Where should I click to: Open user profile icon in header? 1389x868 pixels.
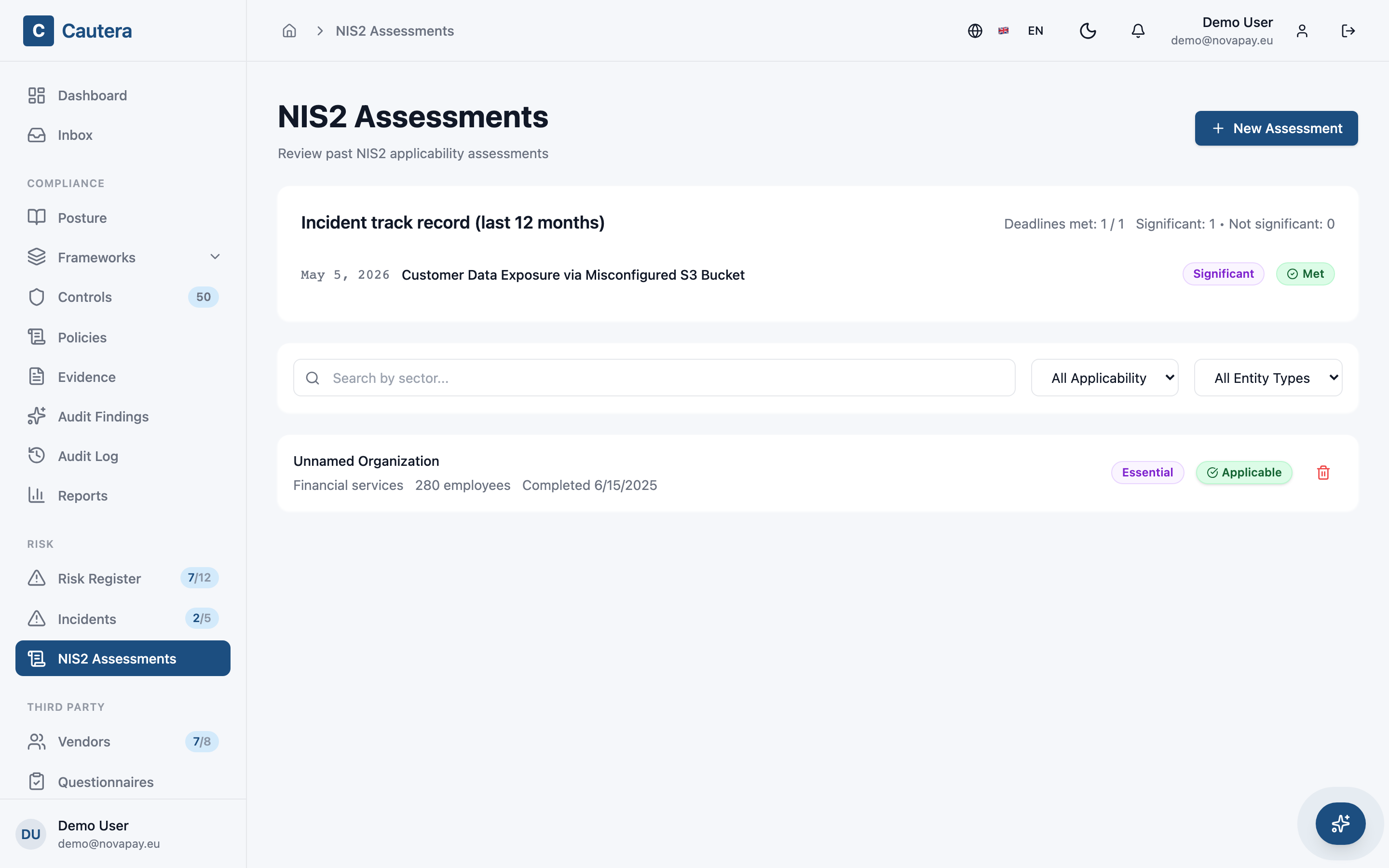(x=1302, y=30)
